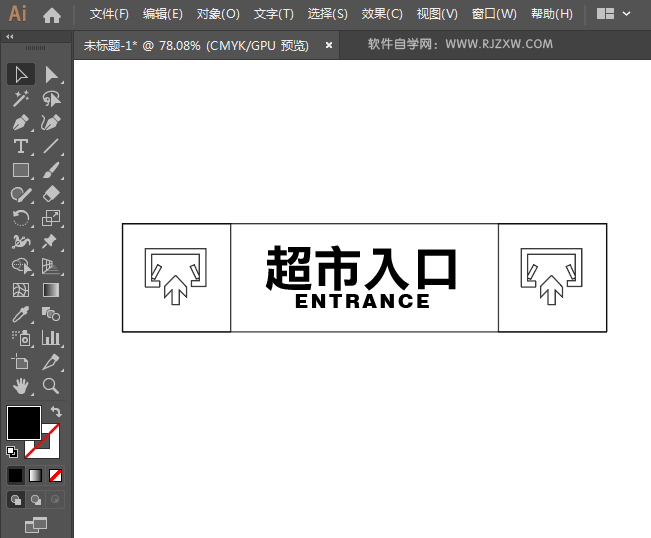Select the Artboard tool
This screenshot has width=651, height=538.
pyautogui.click(x=21, y=362)
